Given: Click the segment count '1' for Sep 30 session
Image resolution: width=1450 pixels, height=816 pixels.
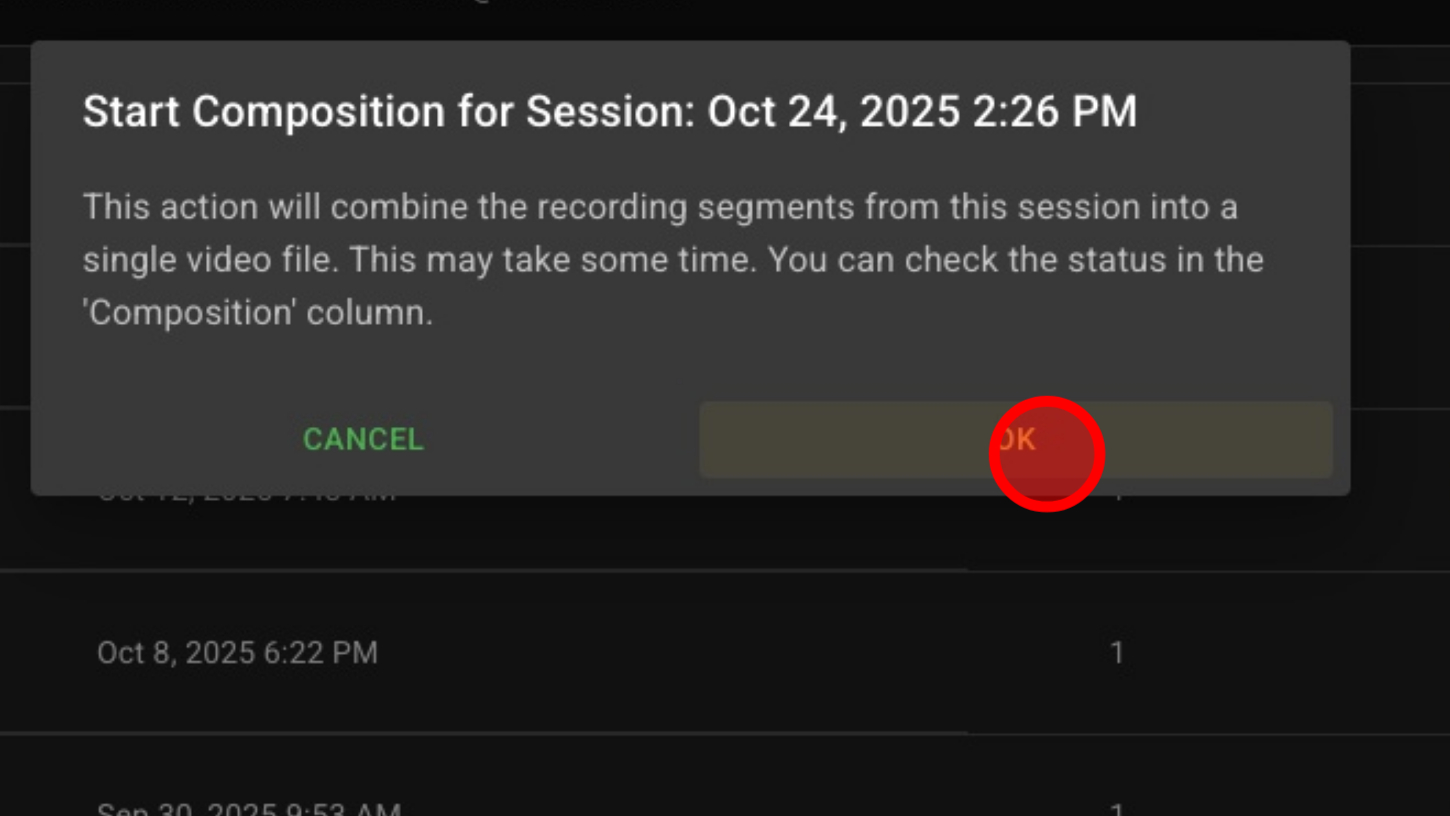Looking at the screenshot, I should [x=1117, y=808].
